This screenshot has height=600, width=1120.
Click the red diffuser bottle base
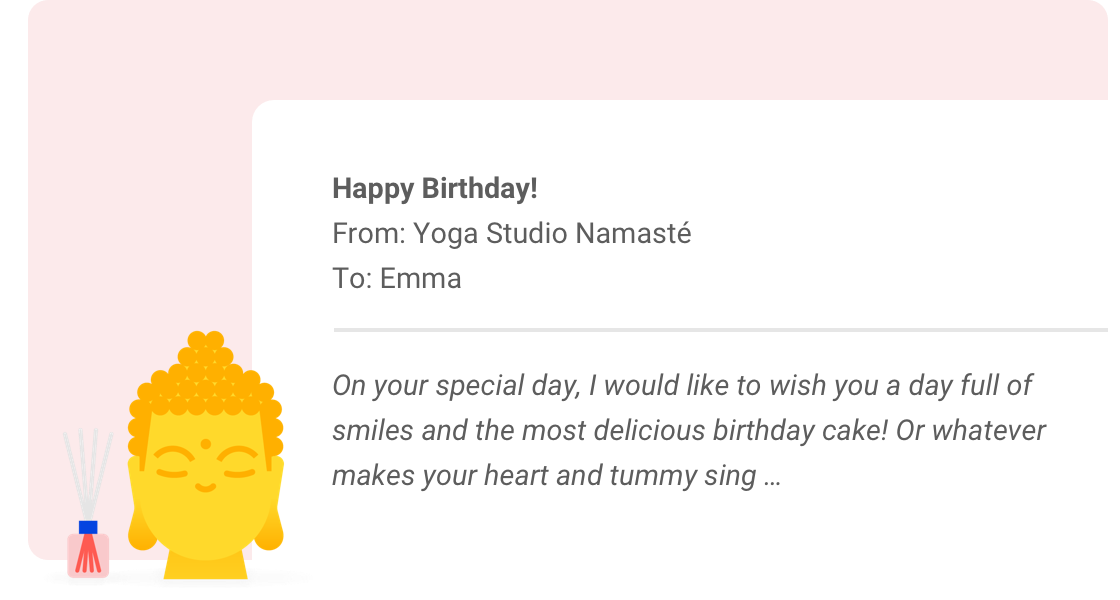(x=88, y=555)
